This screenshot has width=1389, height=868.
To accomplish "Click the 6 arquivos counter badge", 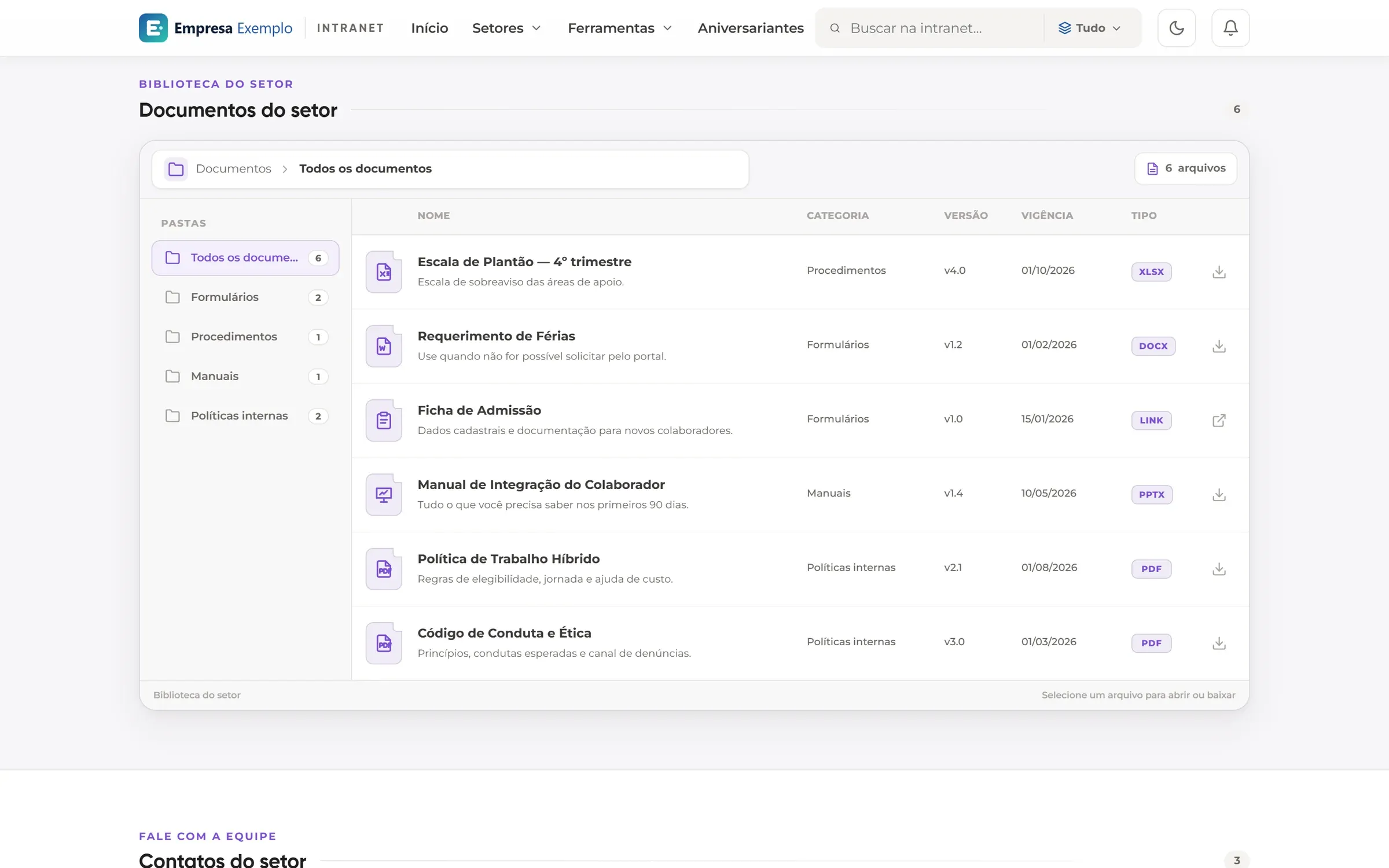I will click(x=1186, y=168).
